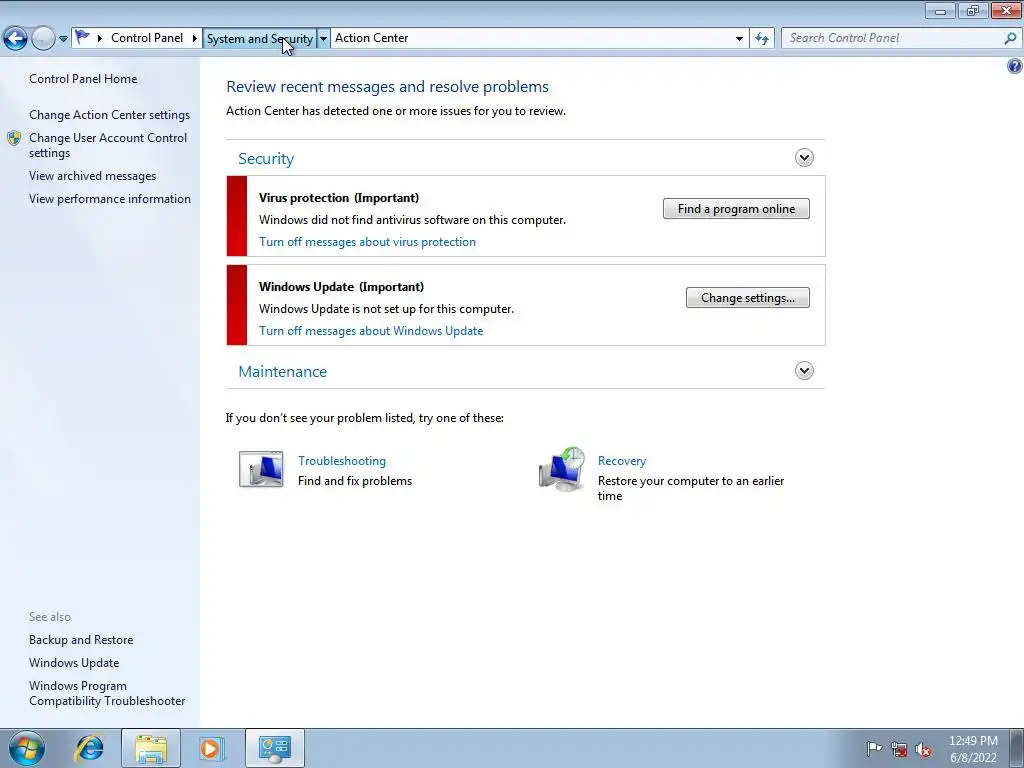Refresh the page with the refresh icon

[x=761, y=39]
